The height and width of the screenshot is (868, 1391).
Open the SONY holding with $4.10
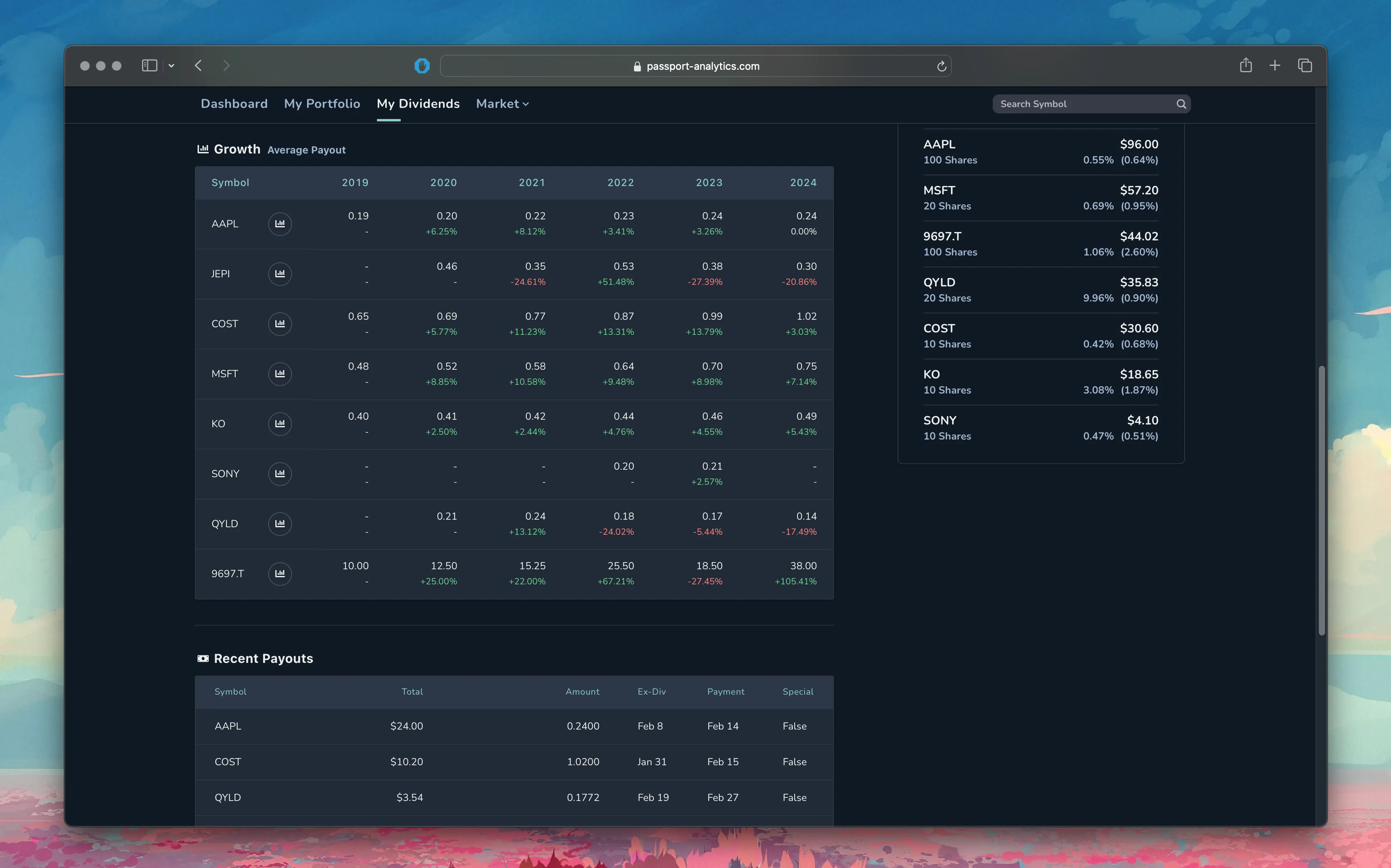(x=1040, y=428)
